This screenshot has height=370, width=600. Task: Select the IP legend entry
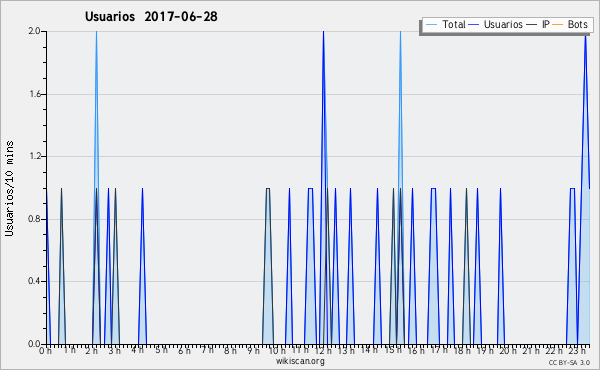[x=538, y=25]
